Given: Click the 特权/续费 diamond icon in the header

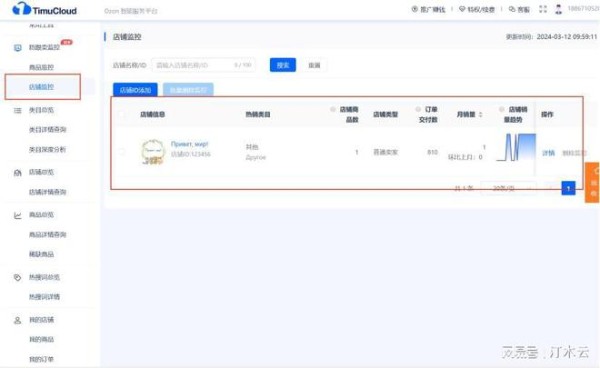Looking at the screenshot, I should point(462,9).
